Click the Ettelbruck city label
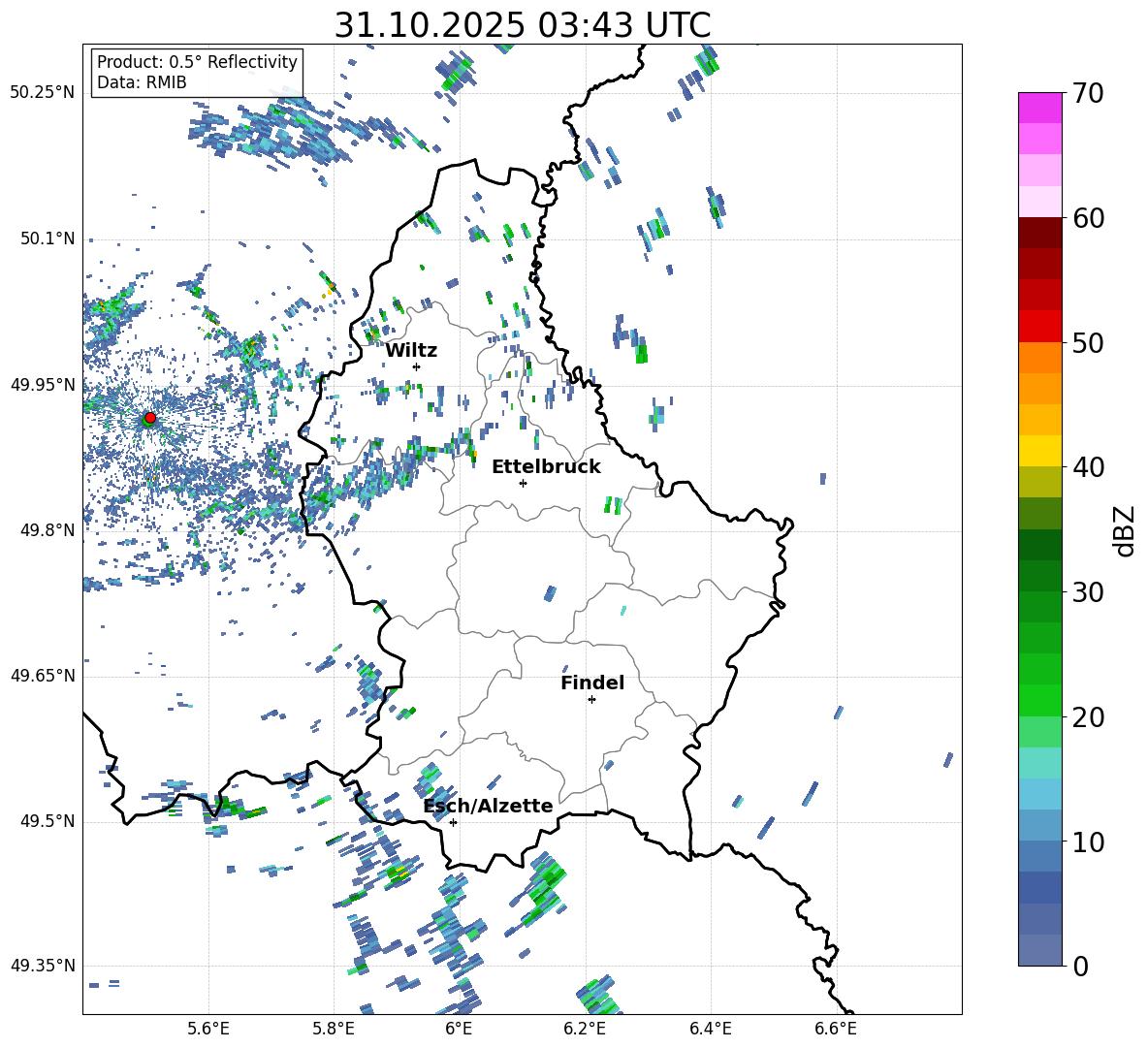1148x1048 pixels. click(x=546, y=466)
